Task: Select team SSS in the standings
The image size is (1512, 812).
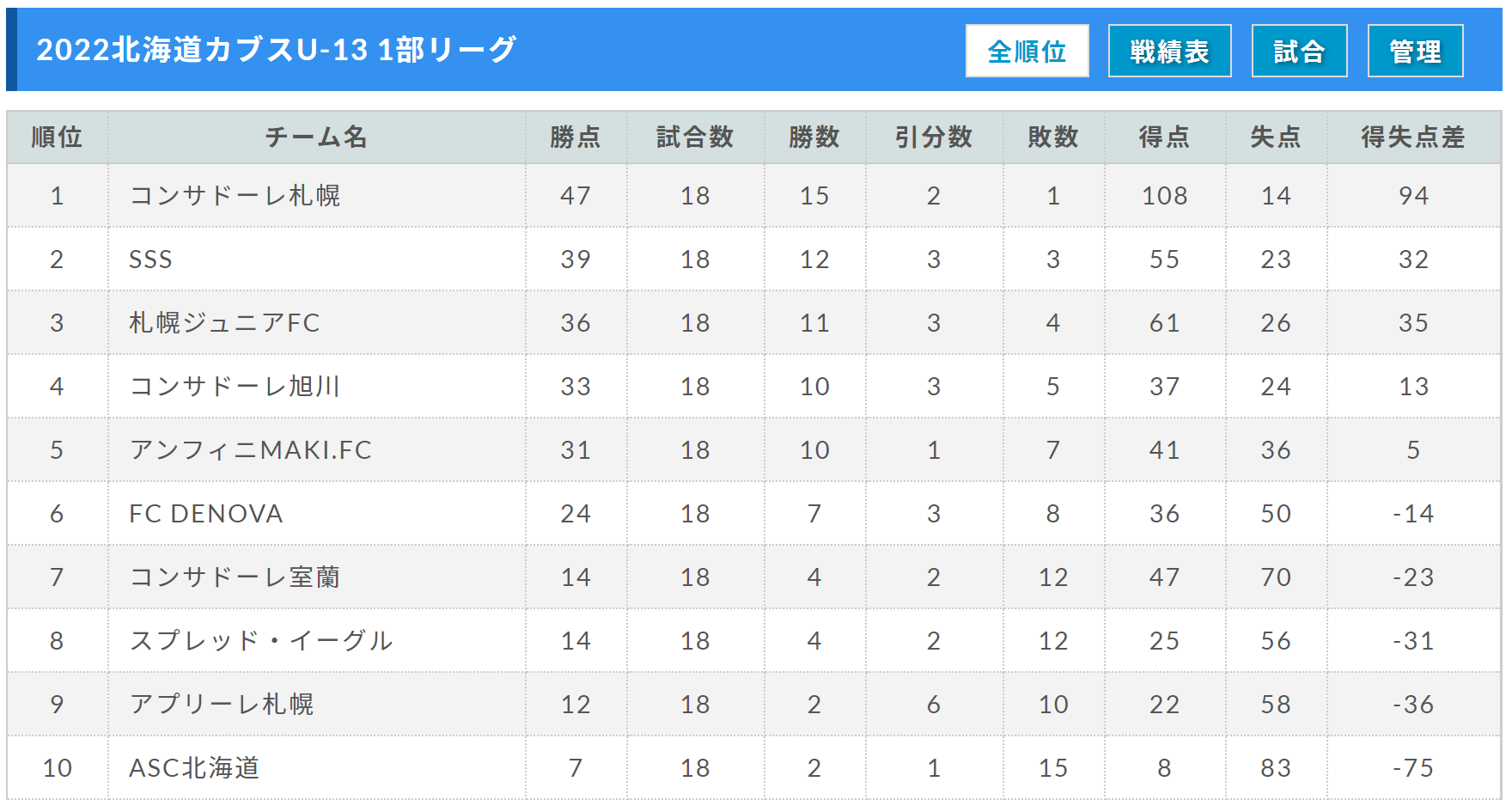Action: click(150, 259)
